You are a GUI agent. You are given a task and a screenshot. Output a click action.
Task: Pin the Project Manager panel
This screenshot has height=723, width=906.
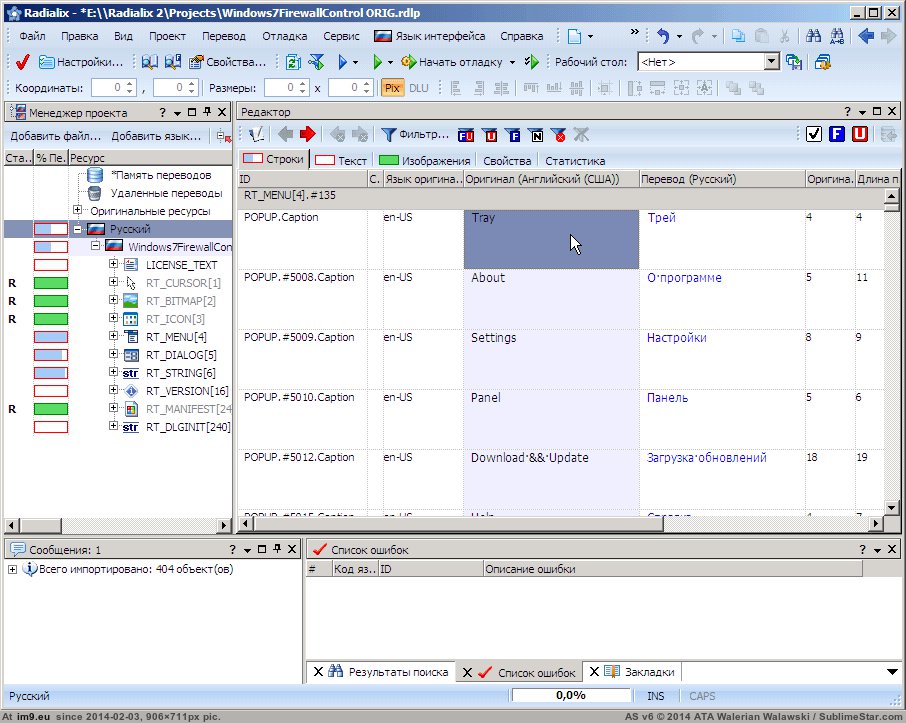[207, 112]
